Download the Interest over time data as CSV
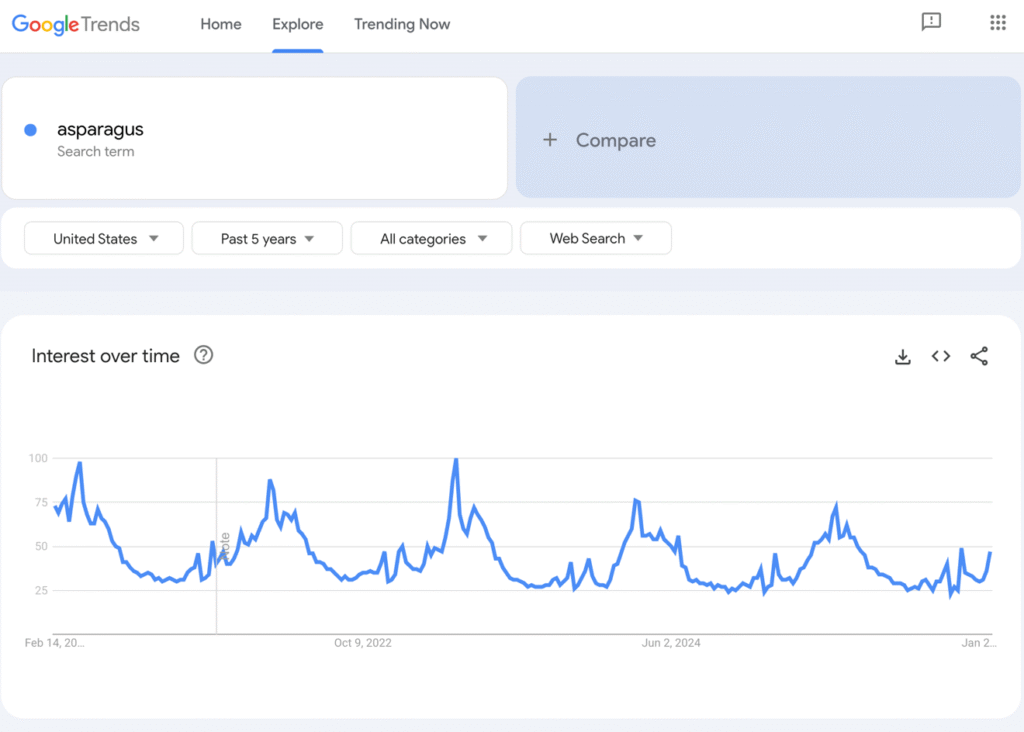 902,356
